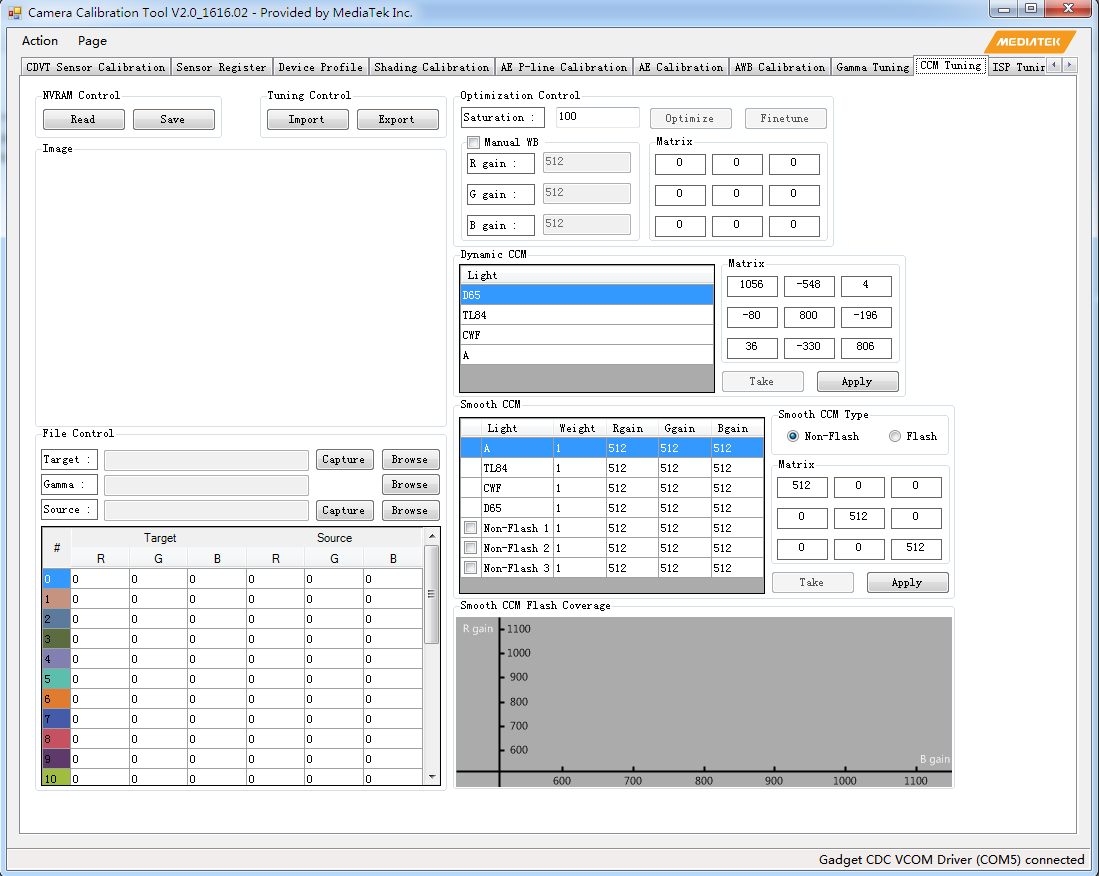Select CWF in Dynamic CCM light list

tap(587, 335)
